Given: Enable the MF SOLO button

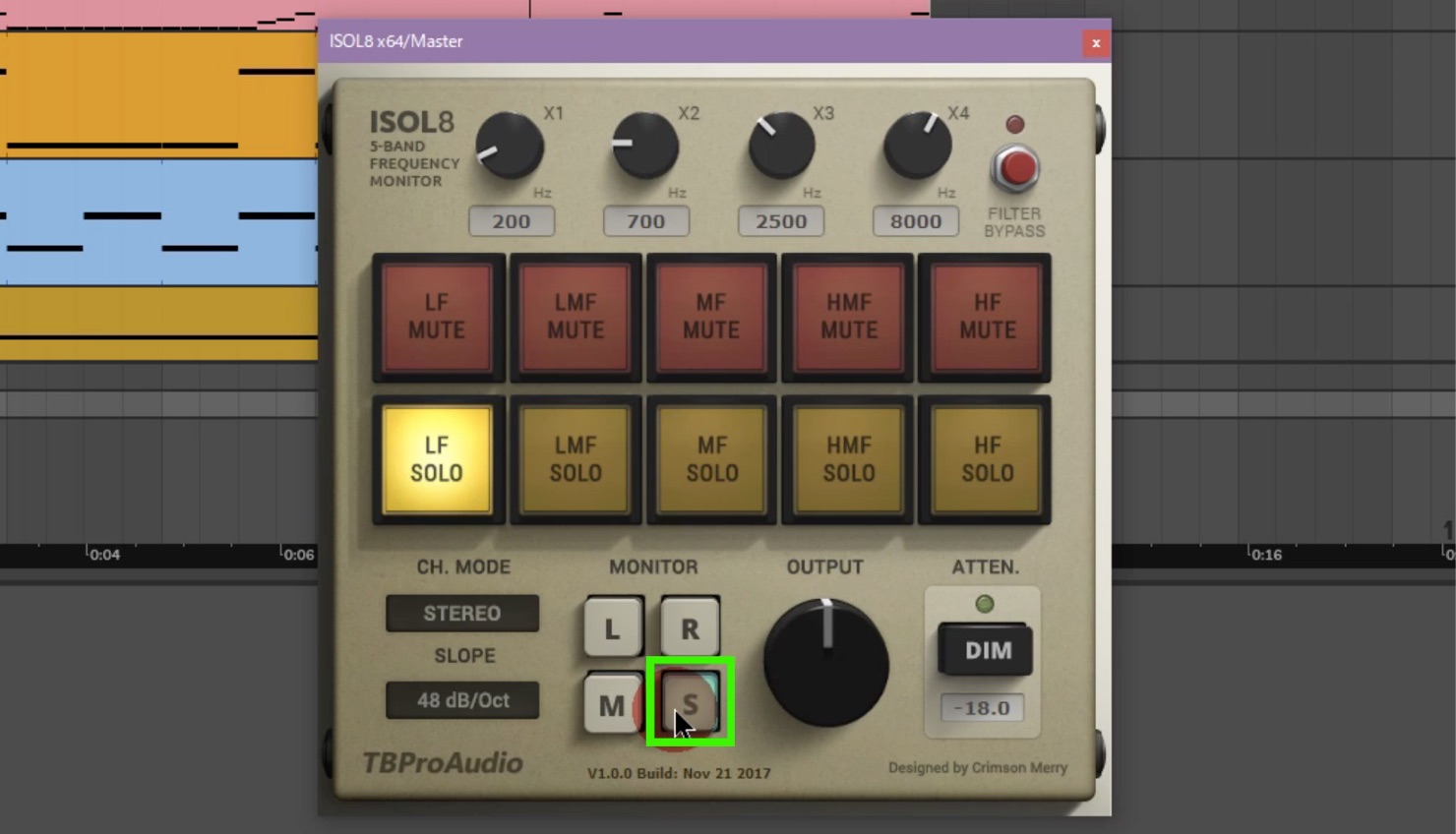Looking at the screenshot, I should 711,459.
